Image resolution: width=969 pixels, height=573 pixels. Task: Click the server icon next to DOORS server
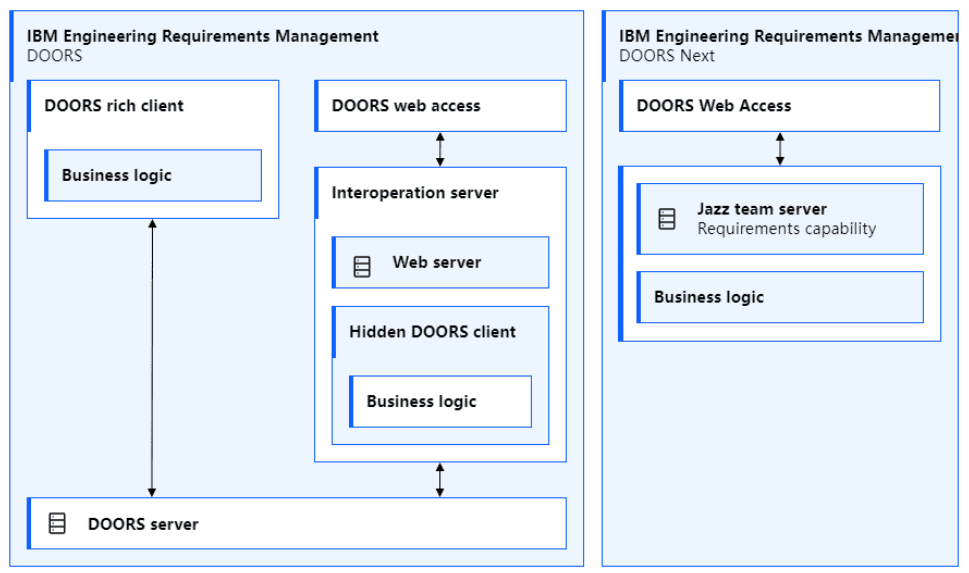58,523
